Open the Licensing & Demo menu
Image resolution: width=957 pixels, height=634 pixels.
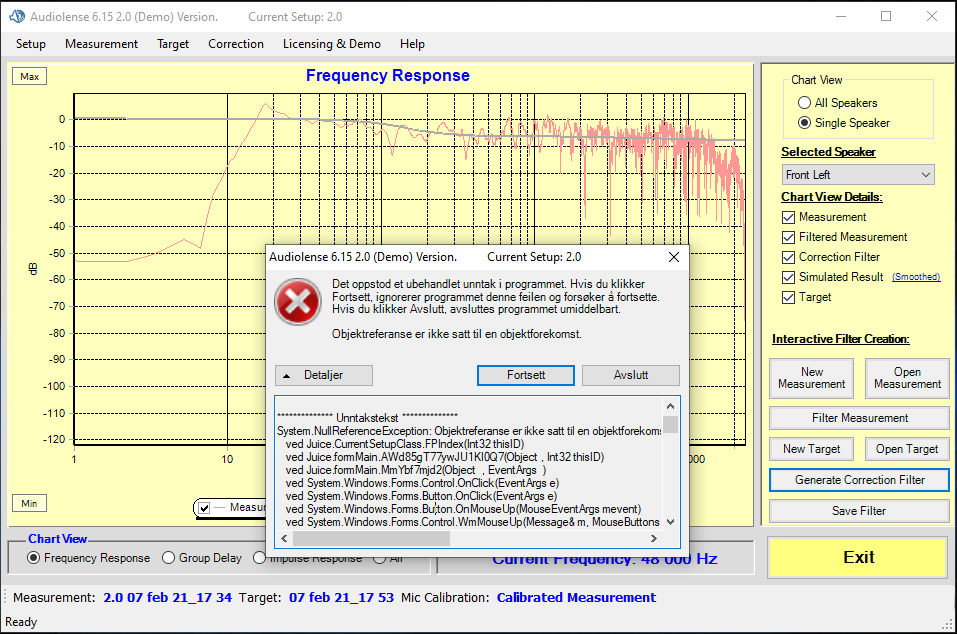pos(331,44)
